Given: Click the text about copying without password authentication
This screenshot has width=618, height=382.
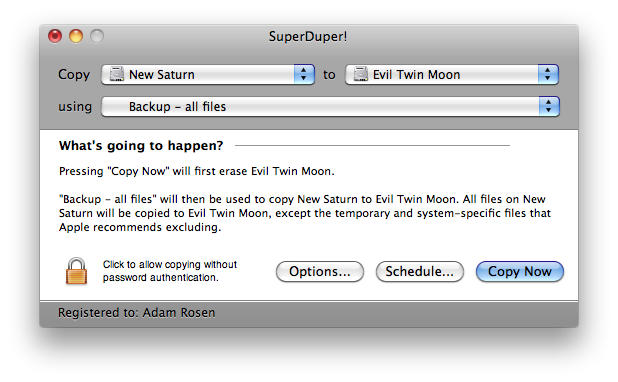Looking at the screenshot, I should pos(170,271).
